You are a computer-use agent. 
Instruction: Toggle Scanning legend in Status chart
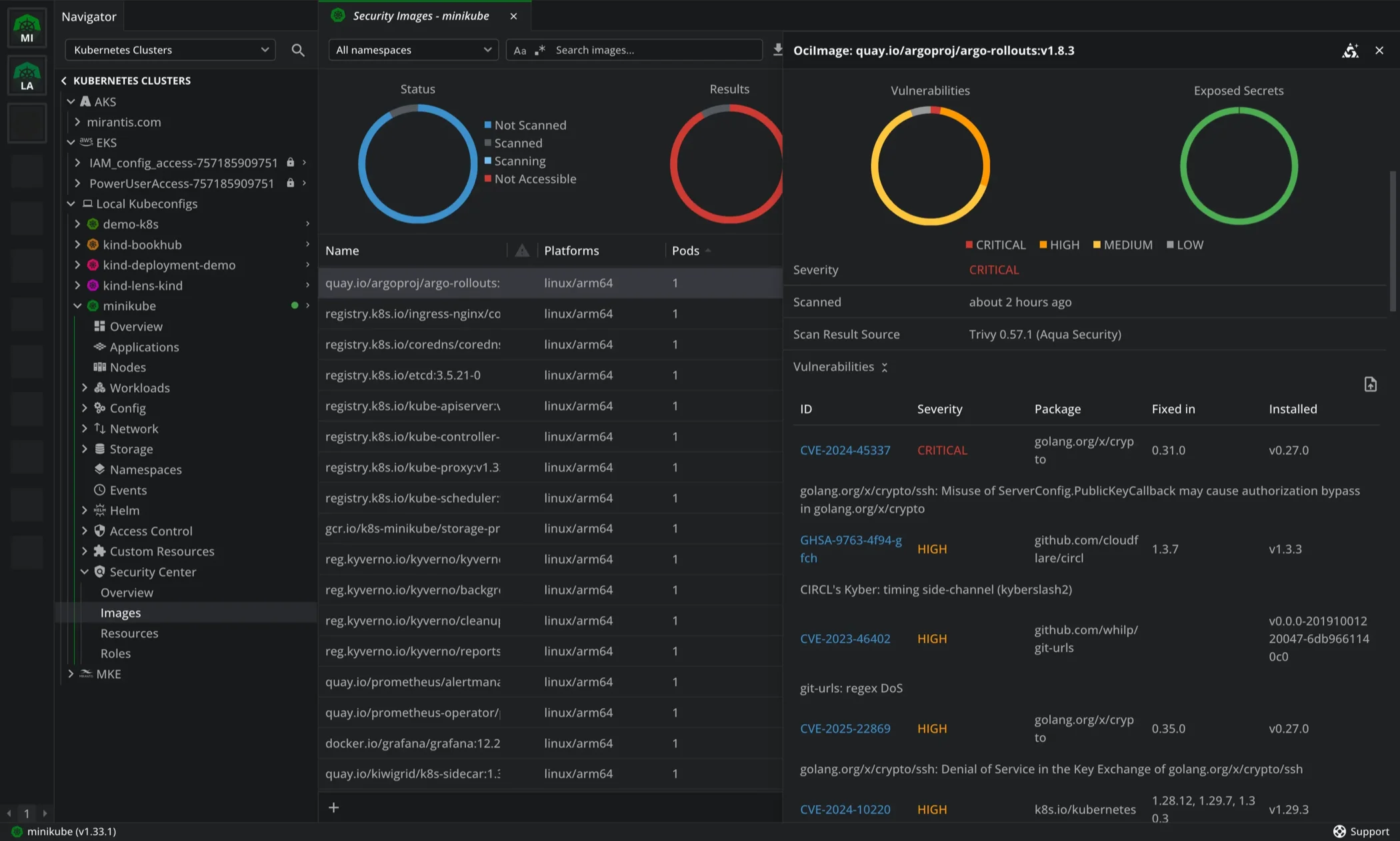(x=515, y=161)
